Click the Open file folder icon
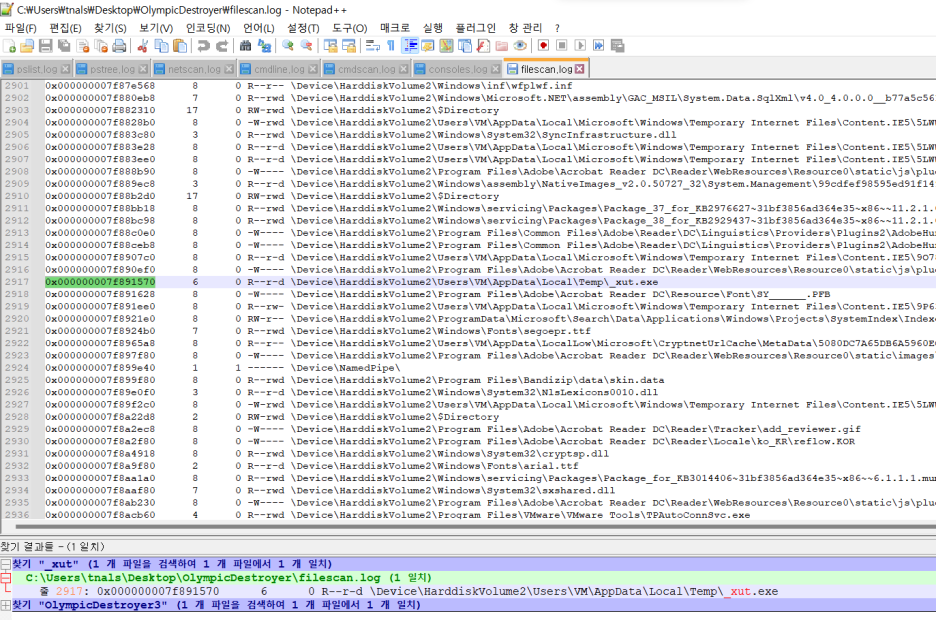 (27, 46)
